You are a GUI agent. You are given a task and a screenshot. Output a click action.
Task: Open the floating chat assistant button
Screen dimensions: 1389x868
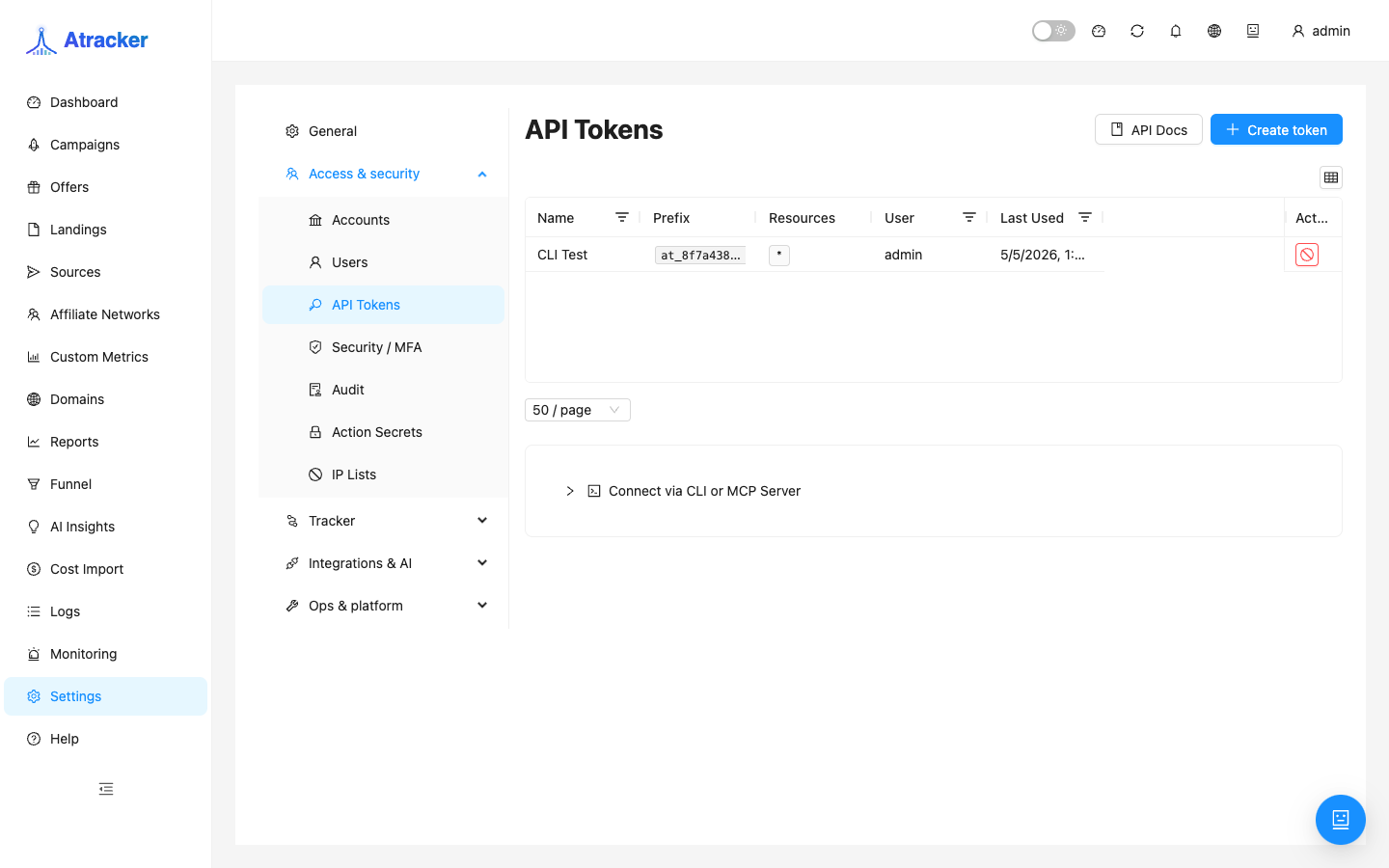click(1341, 820)
